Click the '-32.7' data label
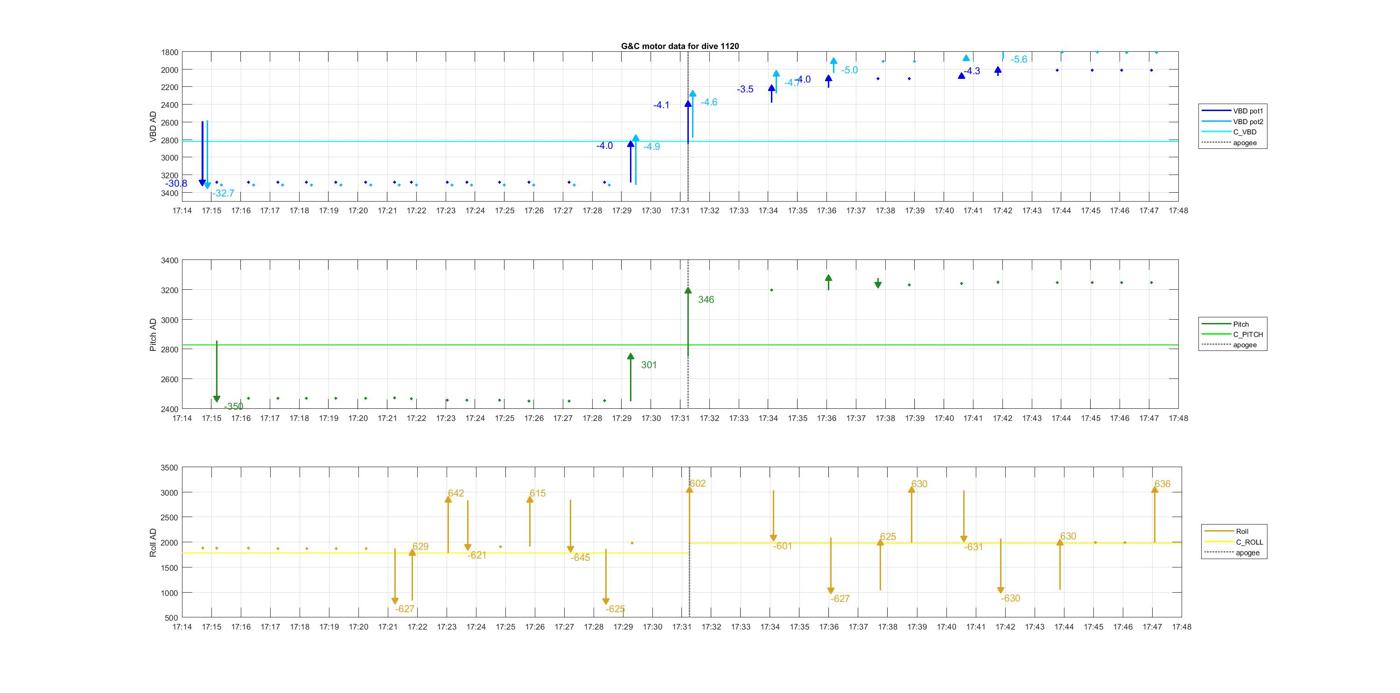The image size is (1400, 693). [x=222, y=193]
